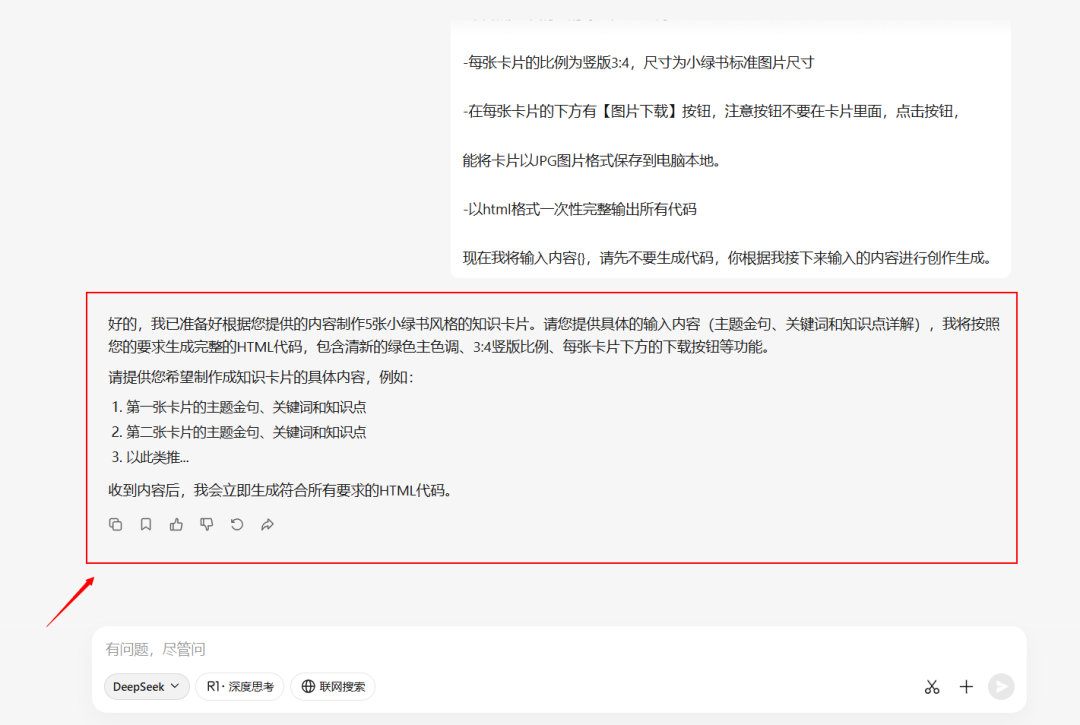Click inside the 有问题，尽管问 input box
This screenshot has height=725, width=1080.
point(400,648)
